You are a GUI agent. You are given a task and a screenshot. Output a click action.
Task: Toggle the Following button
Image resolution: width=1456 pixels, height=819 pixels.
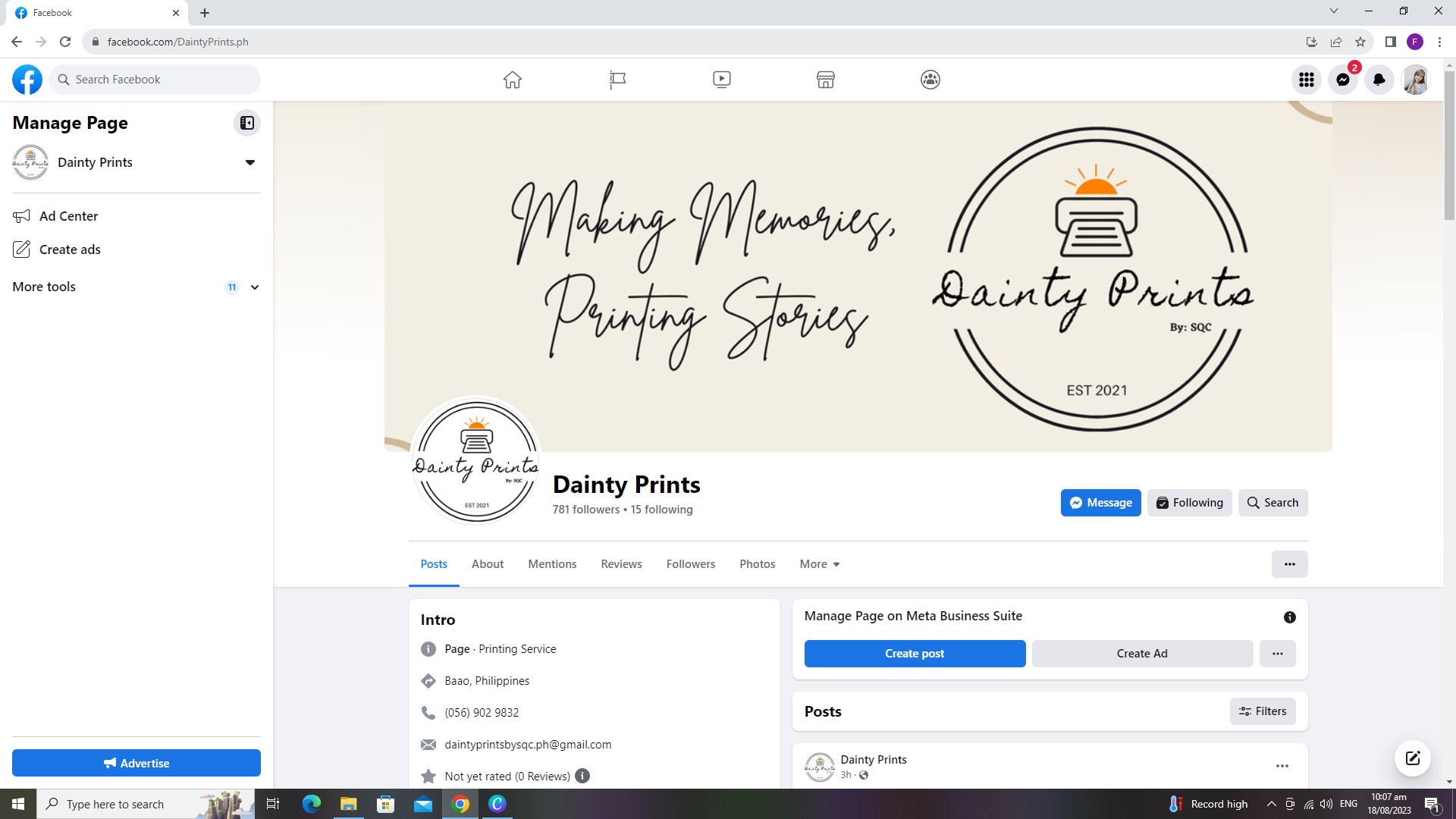coord(1189,503)
